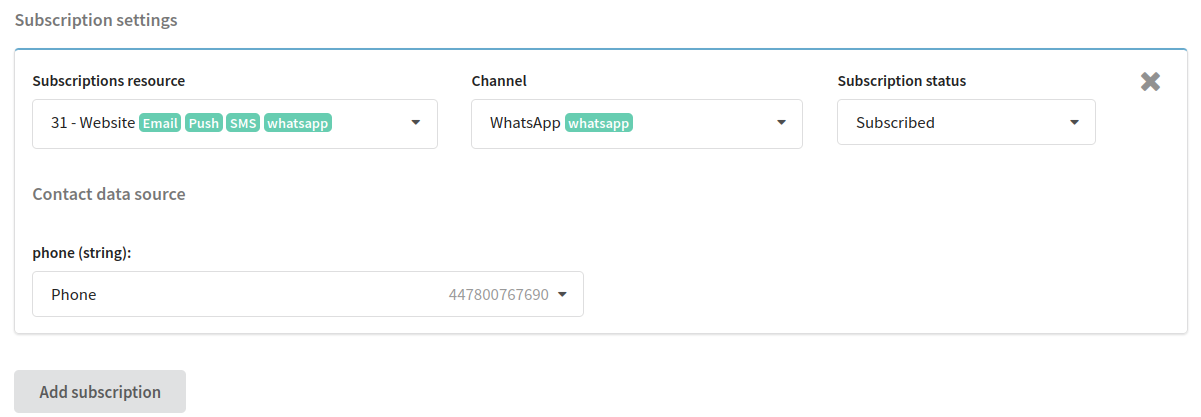The height and width of the screenshot is (417, 1201).
Task: Click the Email tag in Subscriptions resource
Action: point(160,123)
